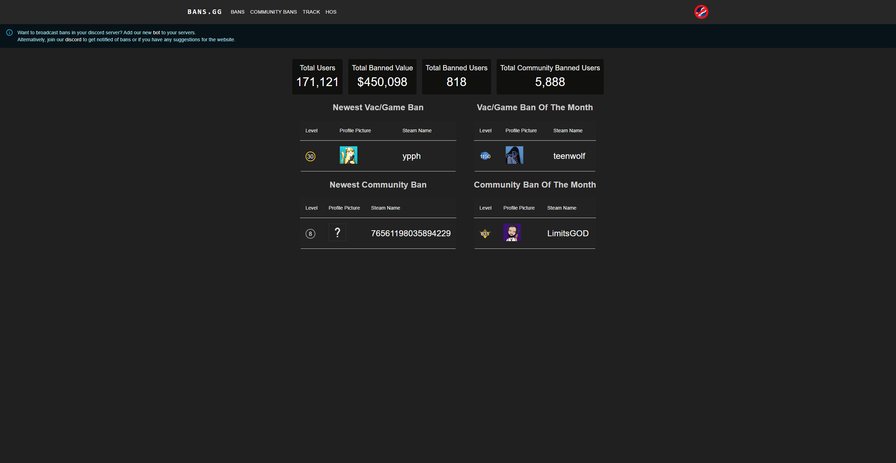Image resolution: width=896 pixels, height=463 pixels.
Task: Open the BANS menu item
Action: click(237, 12)
